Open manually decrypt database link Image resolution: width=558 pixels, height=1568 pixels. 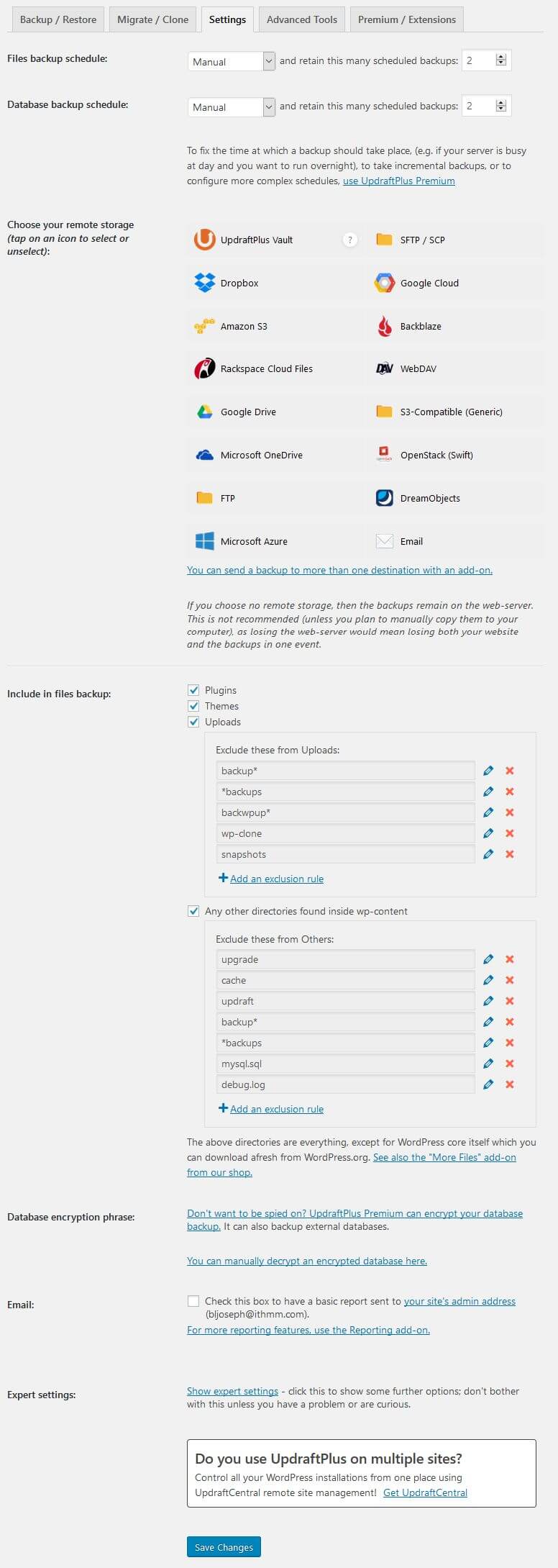point(307,1261)
